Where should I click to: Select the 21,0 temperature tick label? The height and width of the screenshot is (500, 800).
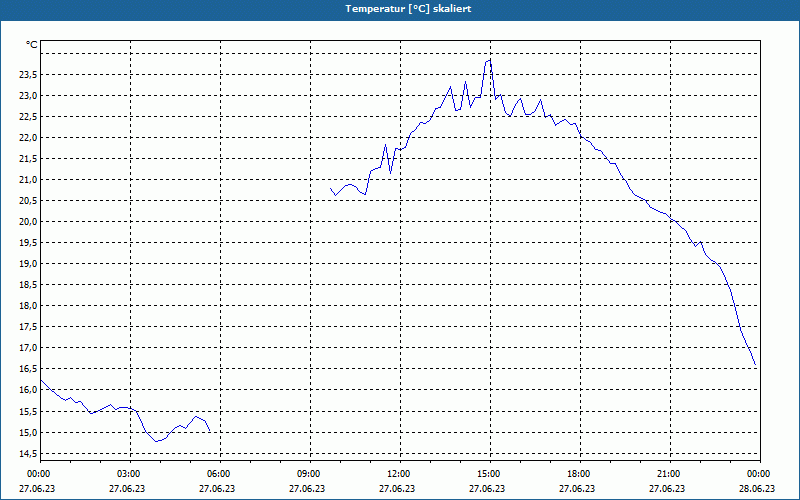(28, 180)
